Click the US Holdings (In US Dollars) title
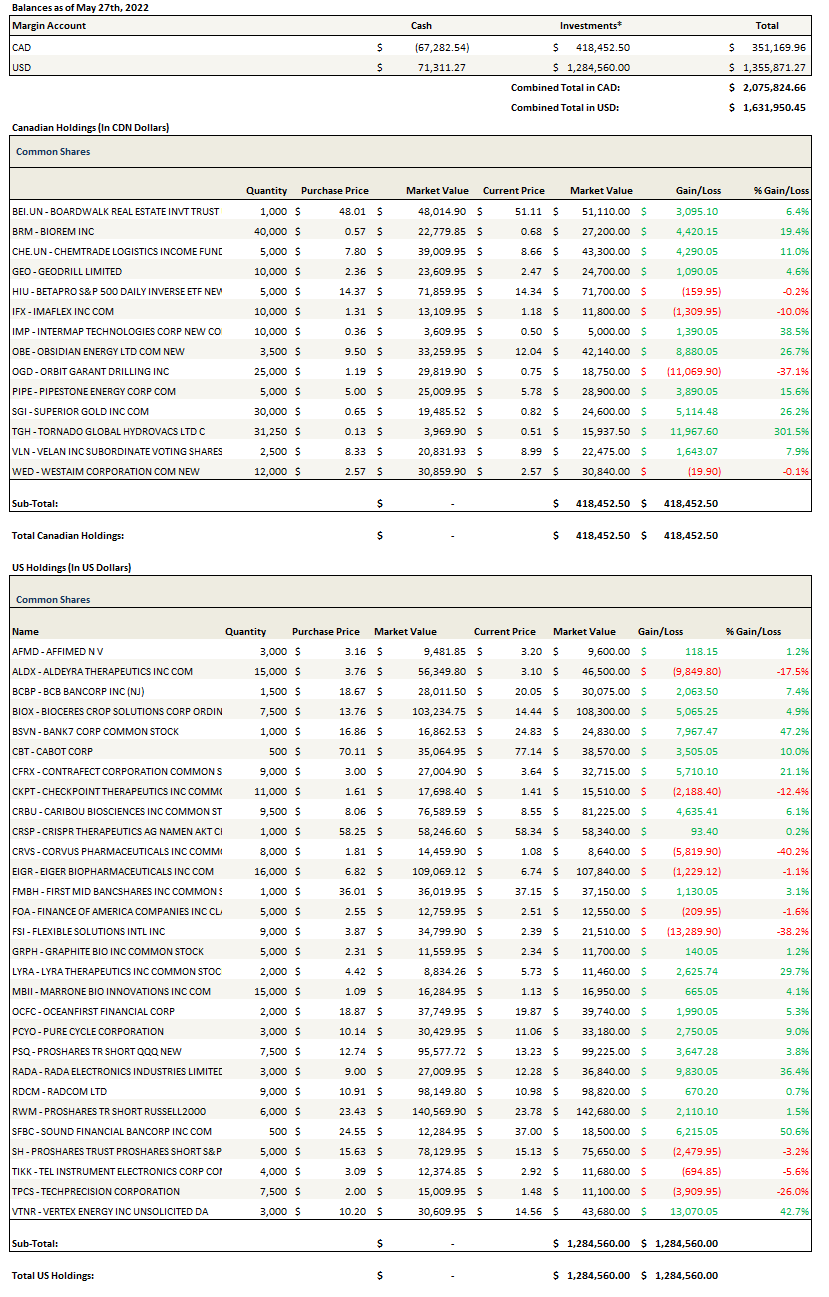Screen dimensions: 829x1297 (71, 567)
